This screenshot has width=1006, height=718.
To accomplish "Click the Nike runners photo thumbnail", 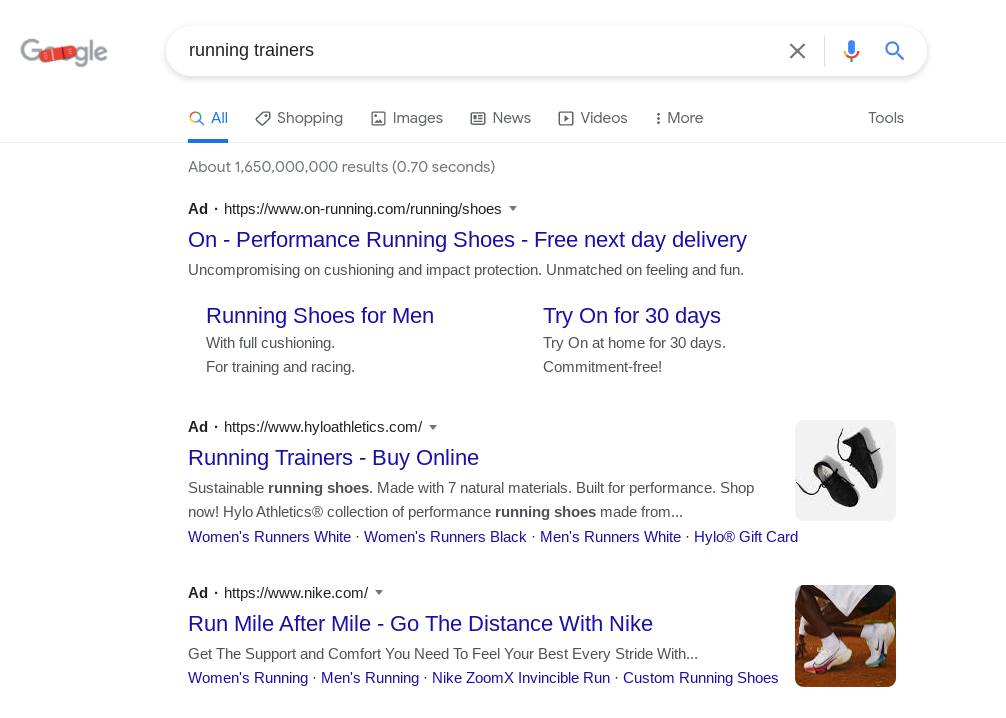I will (x=846, y=636).
